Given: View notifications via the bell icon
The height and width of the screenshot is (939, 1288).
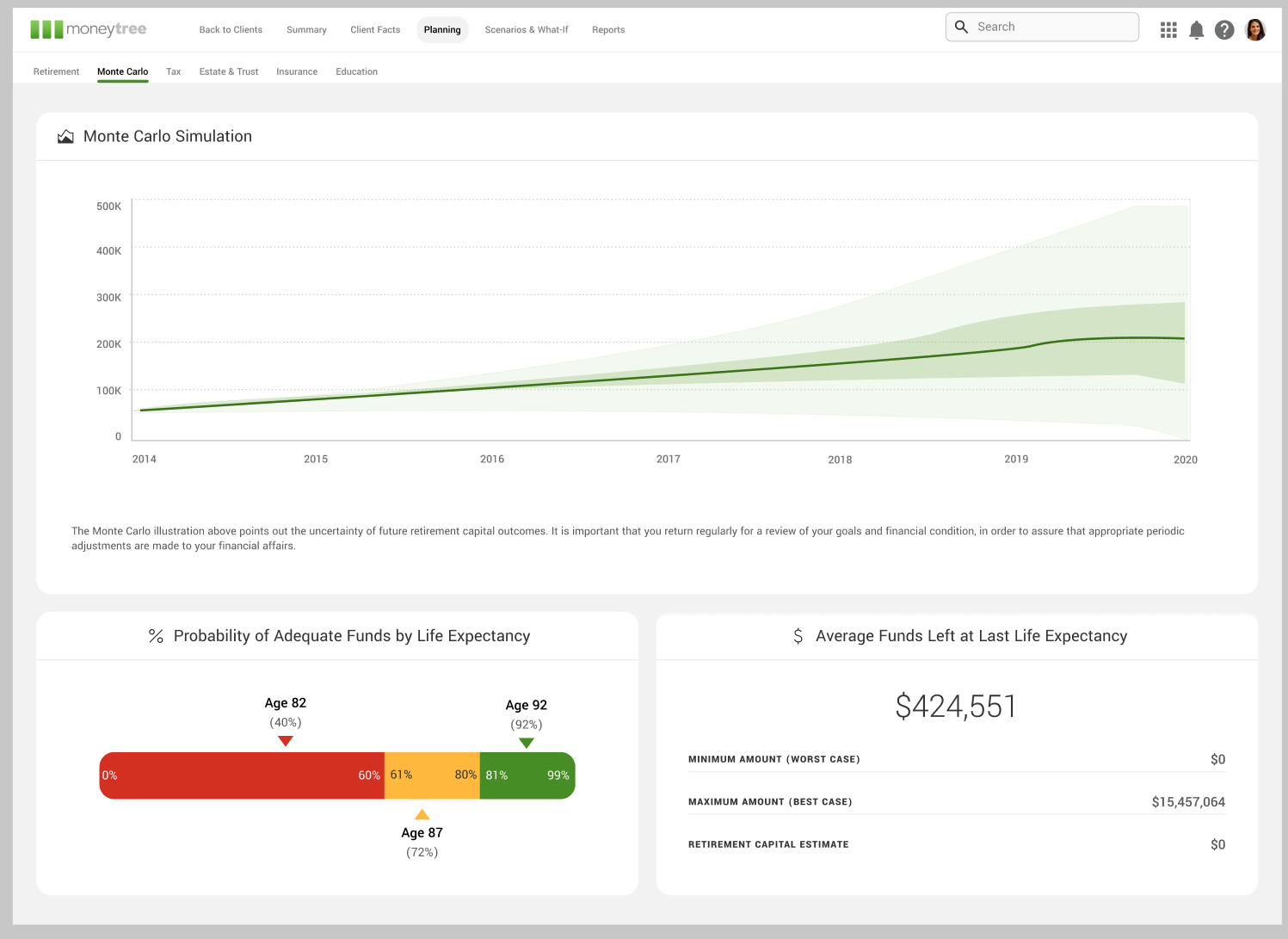Looking at the screenshot, I should point(1196,29).
